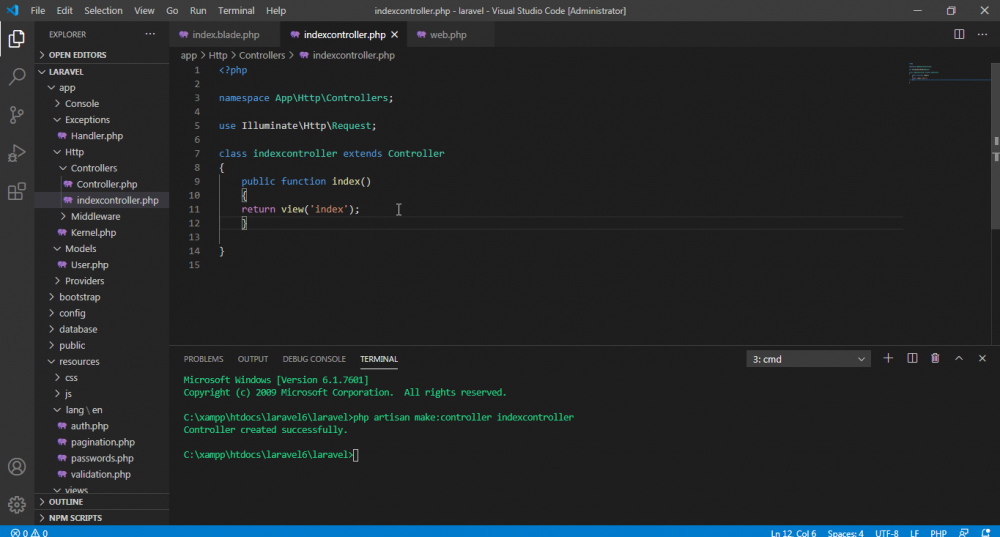
Task: Click the VS Code logo icon
Action: (x=13, y=10)
